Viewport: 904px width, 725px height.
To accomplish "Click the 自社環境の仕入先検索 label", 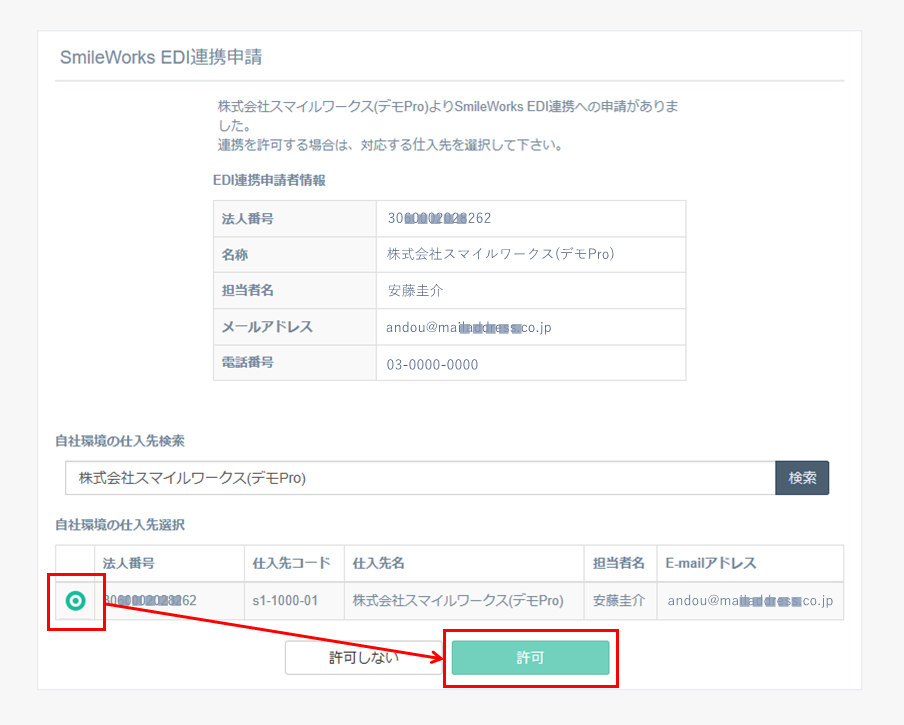I will coord(120,441).
